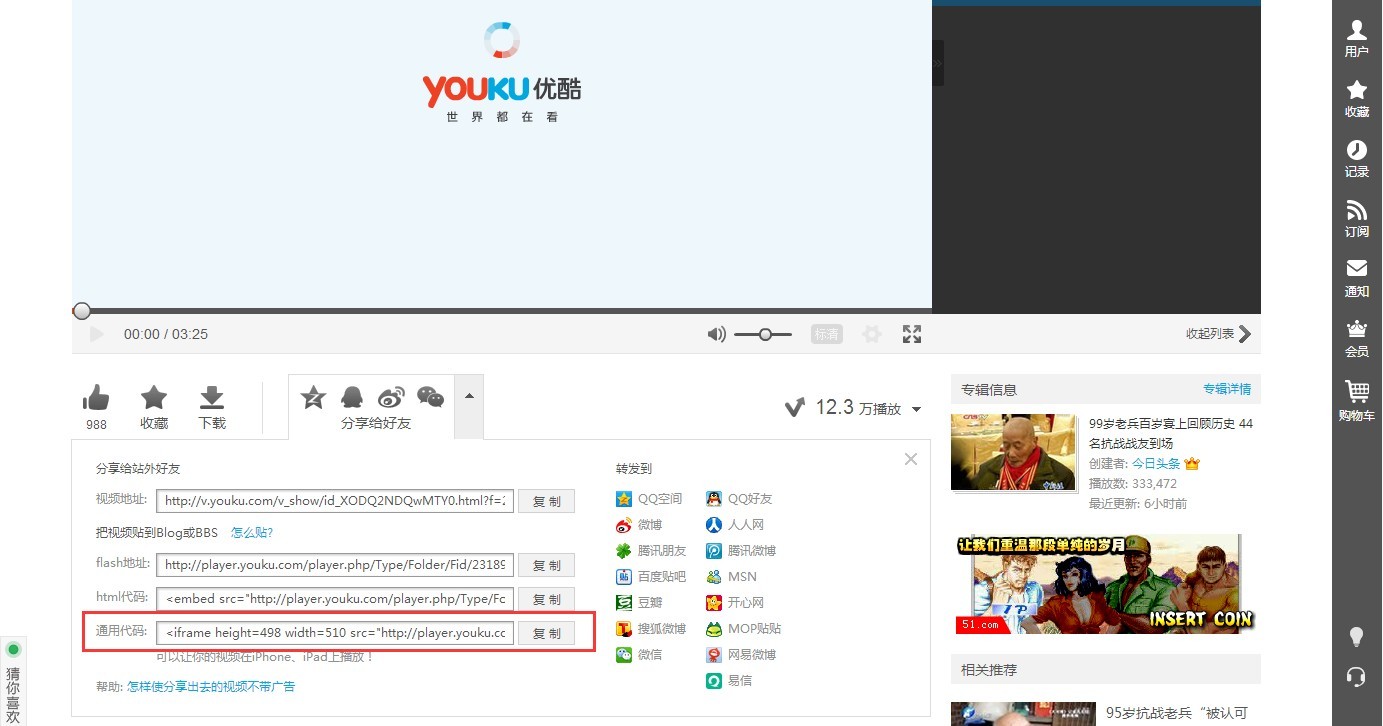
Task: Open 收藏 star icon in right sidebar
Action: click(1356, 98)
